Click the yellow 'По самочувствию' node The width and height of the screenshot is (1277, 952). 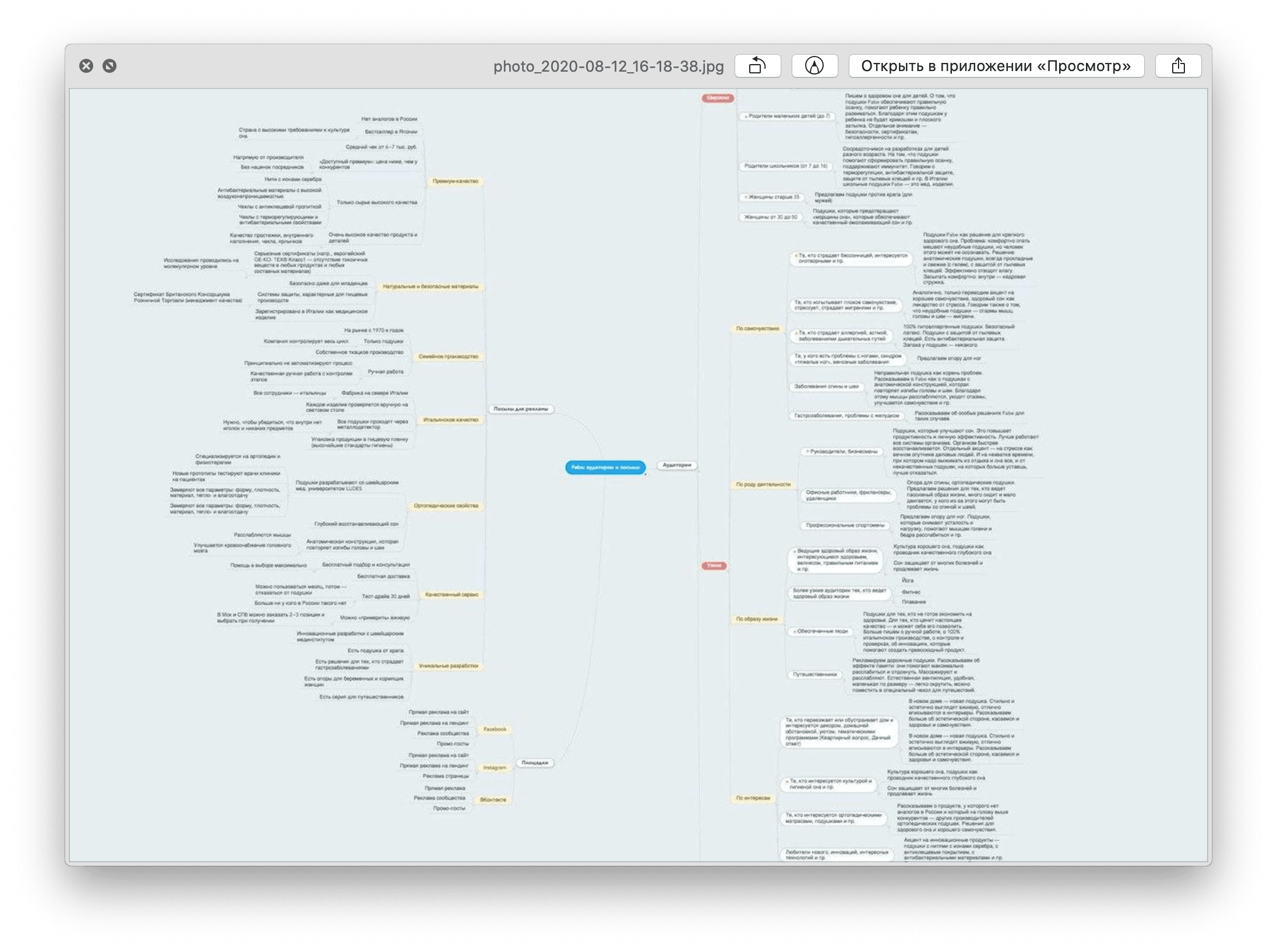[757, 329]
